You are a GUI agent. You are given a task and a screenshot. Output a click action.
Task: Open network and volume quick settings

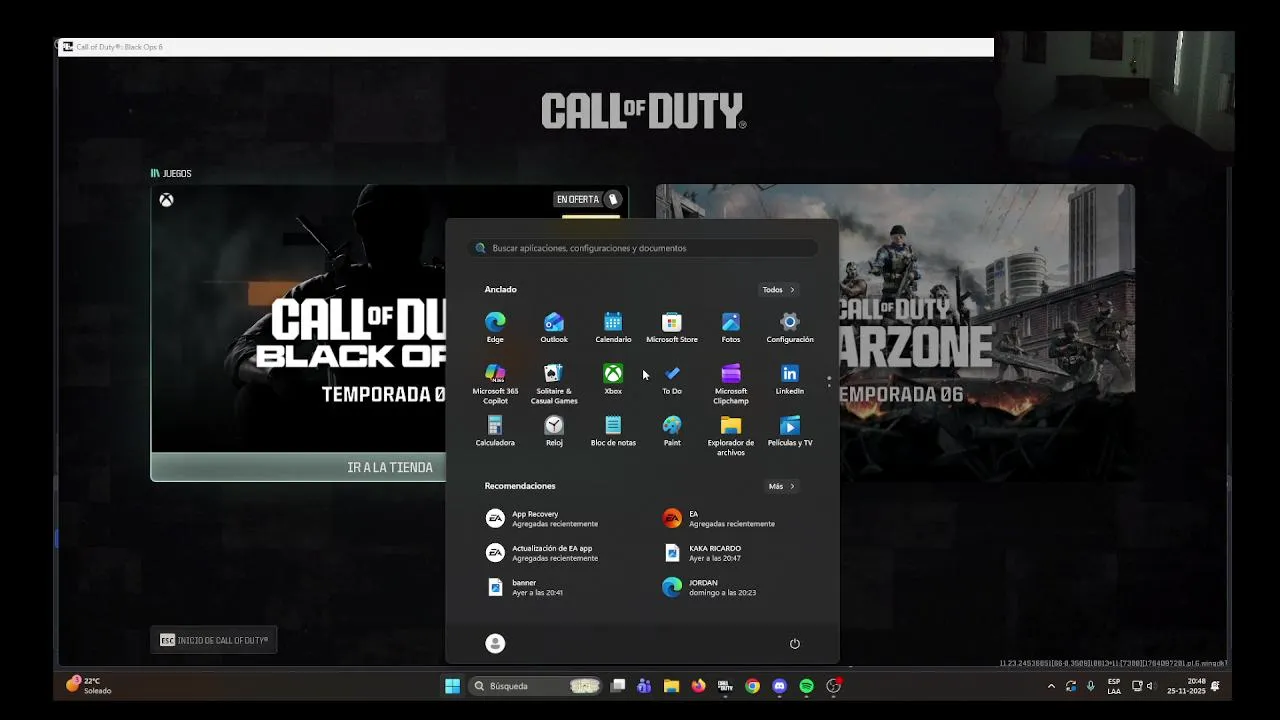point(1143,686)
